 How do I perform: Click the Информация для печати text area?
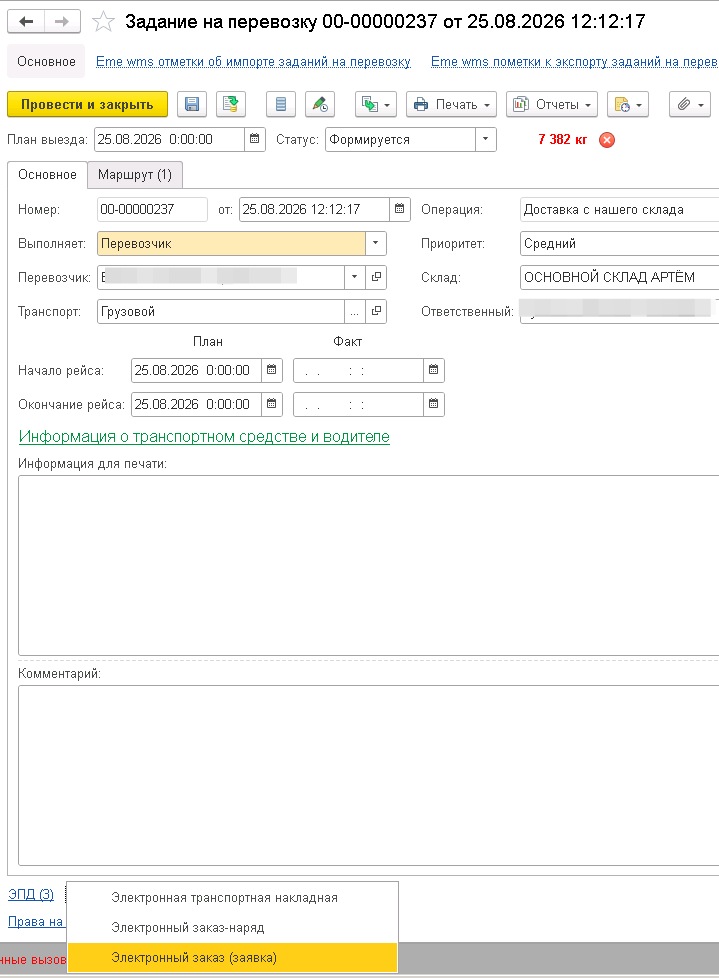point(369,565)
